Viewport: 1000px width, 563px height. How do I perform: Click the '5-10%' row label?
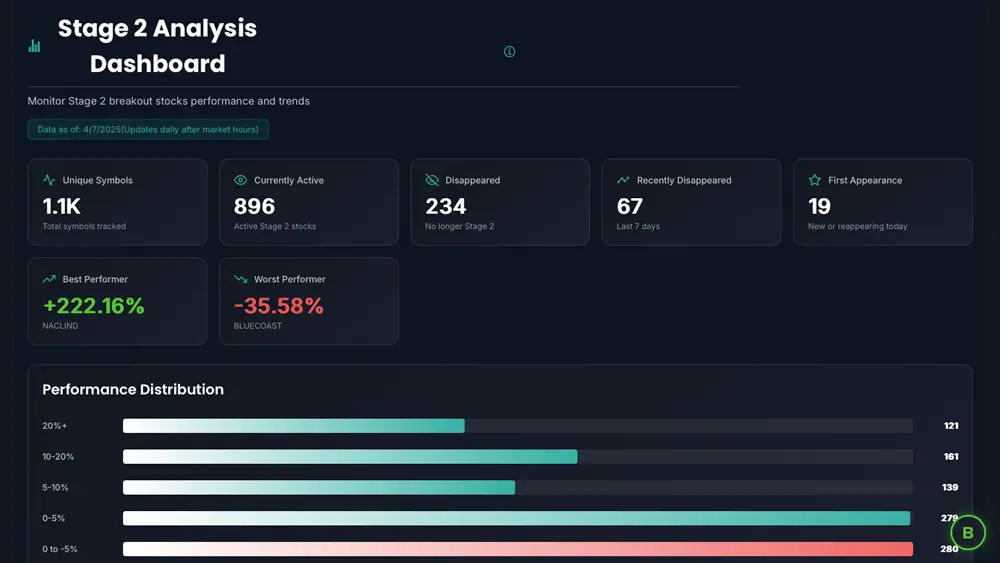[55, 487]
